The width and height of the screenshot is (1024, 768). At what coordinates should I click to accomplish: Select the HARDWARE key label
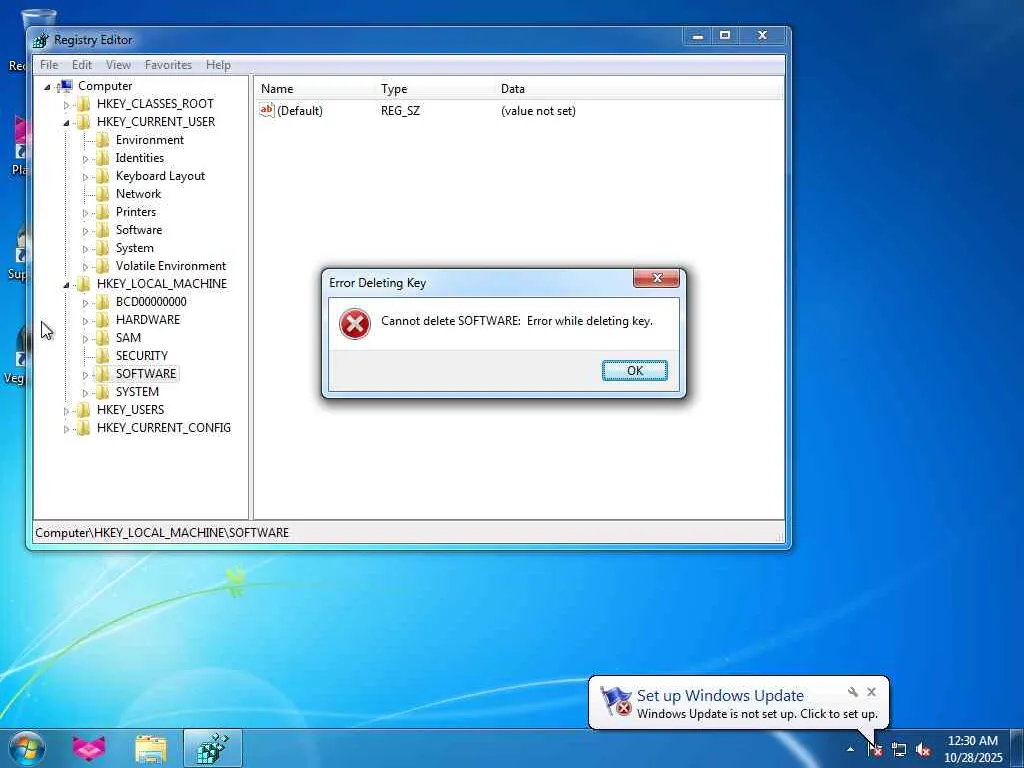pos(148,319)
